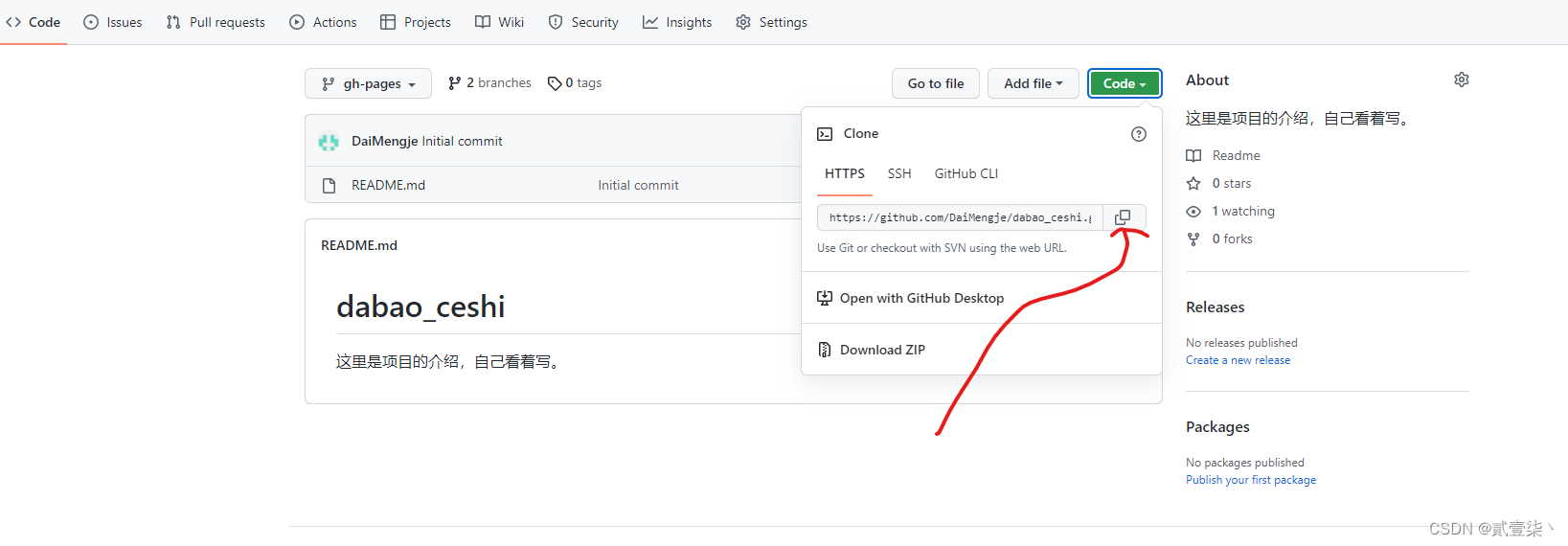1568x546 pixels.
Task: Switch to the Projects tab
Action: pyautogui.click(x=416, y=22)
